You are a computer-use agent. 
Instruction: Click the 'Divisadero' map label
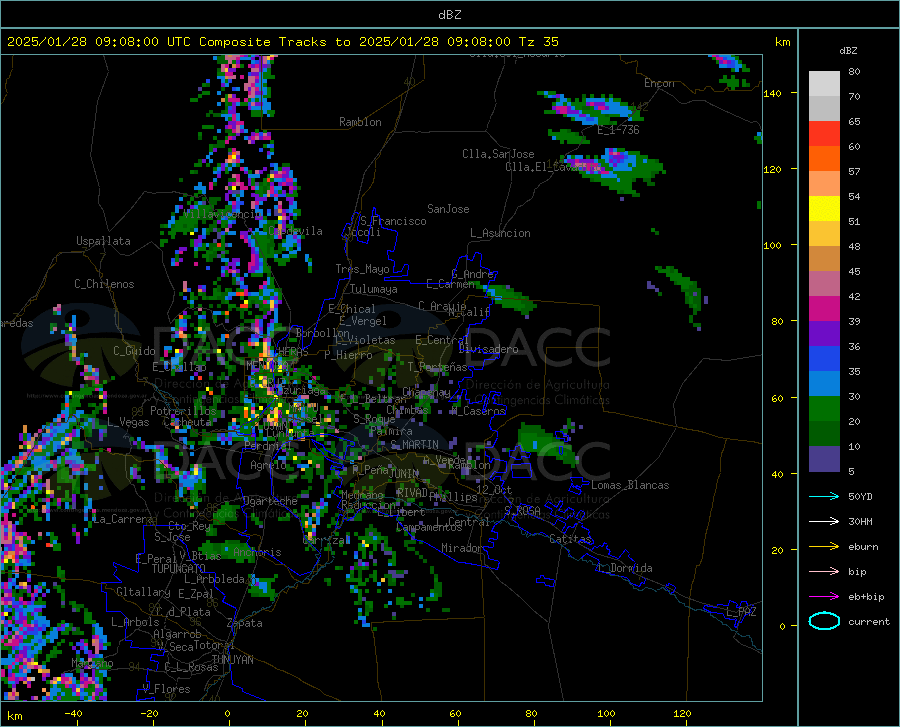point(488,349)
